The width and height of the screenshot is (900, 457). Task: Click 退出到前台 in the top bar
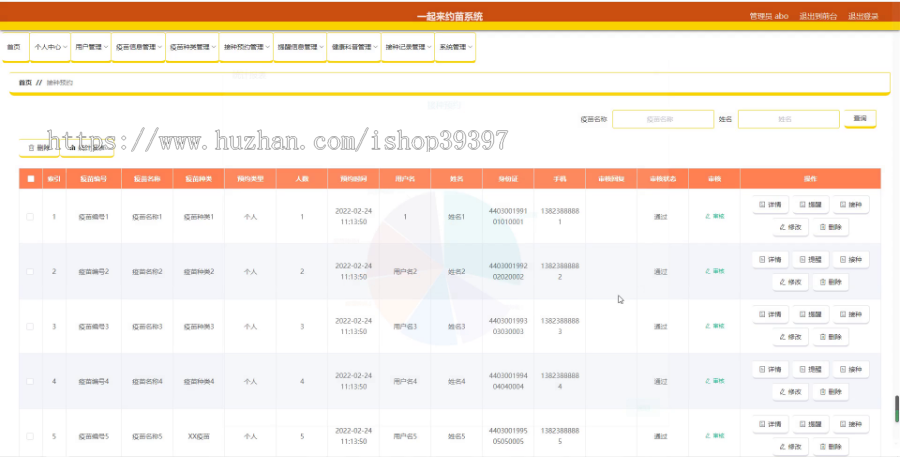point(818,16)
